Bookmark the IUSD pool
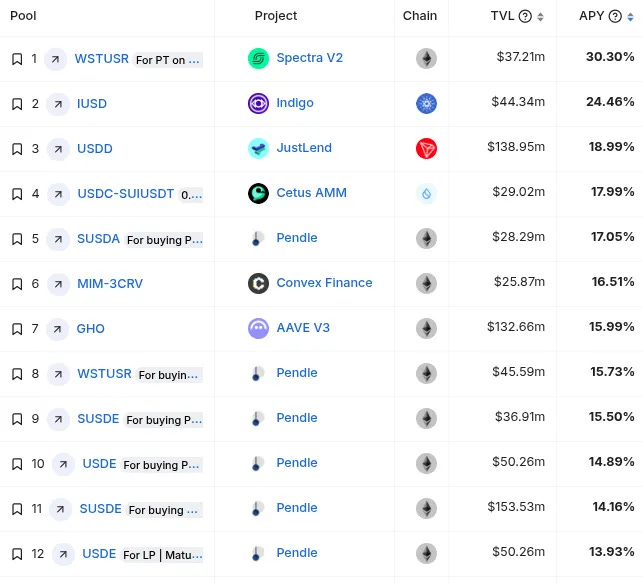The width and height of the screenshot is (643, 584). [x=17, y=104]
